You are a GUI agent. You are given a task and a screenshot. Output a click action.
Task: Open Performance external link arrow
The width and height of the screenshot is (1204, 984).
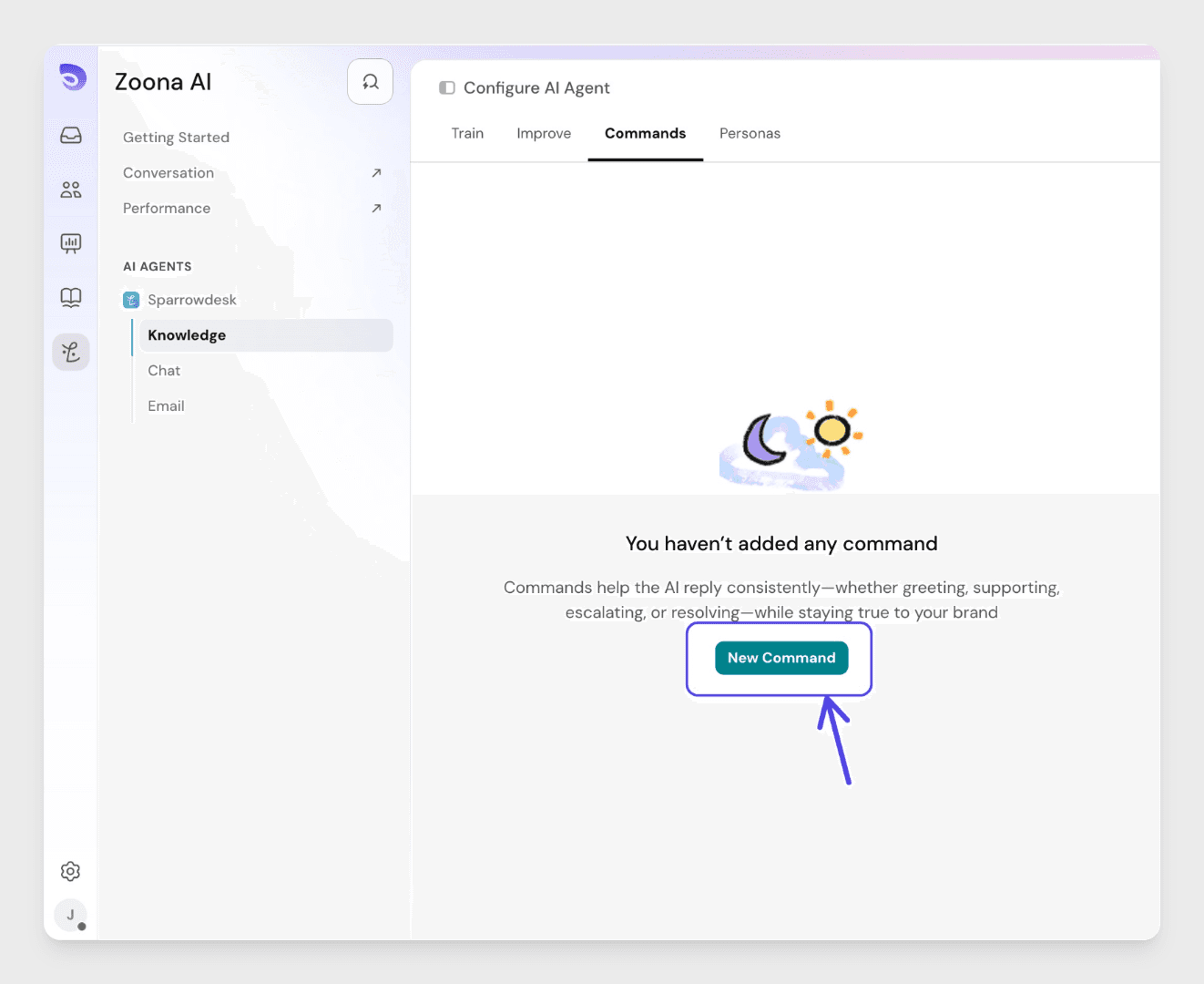376,209
